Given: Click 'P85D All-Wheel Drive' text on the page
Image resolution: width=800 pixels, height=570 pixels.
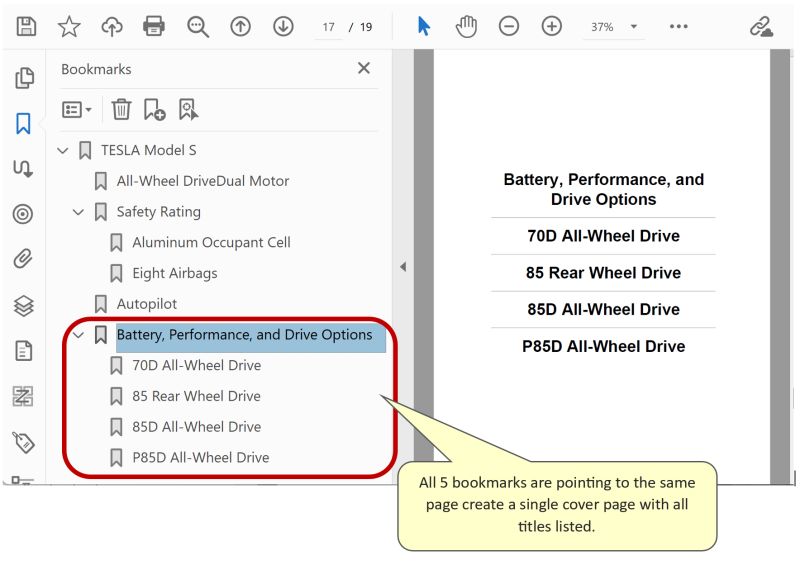Looking at the screenshot, I should (x=604, y=346).
